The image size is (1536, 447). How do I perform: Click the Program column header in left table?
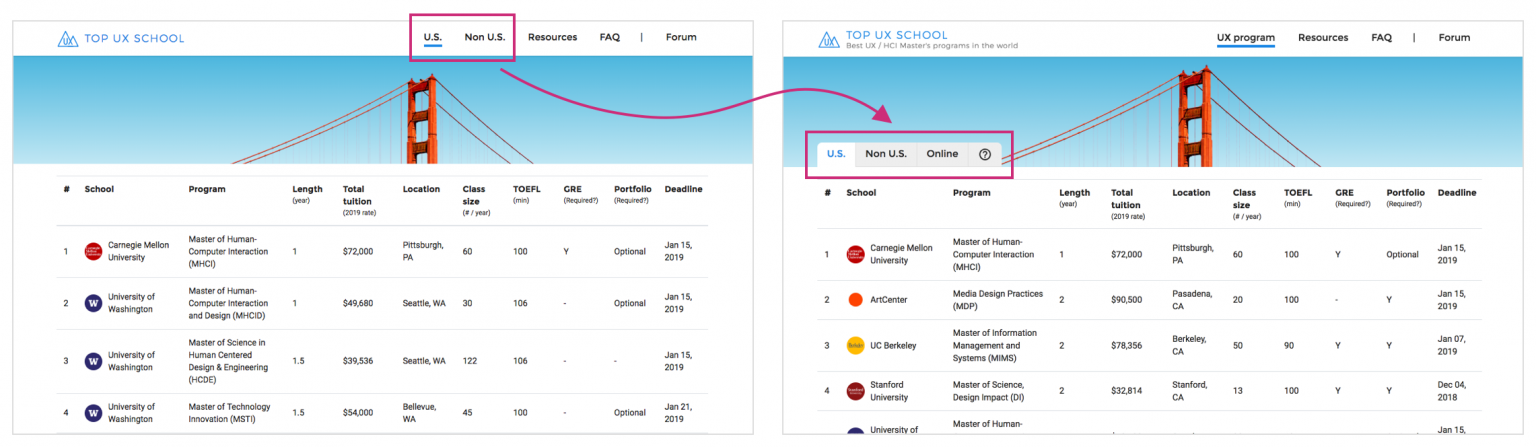pos(207,189)
